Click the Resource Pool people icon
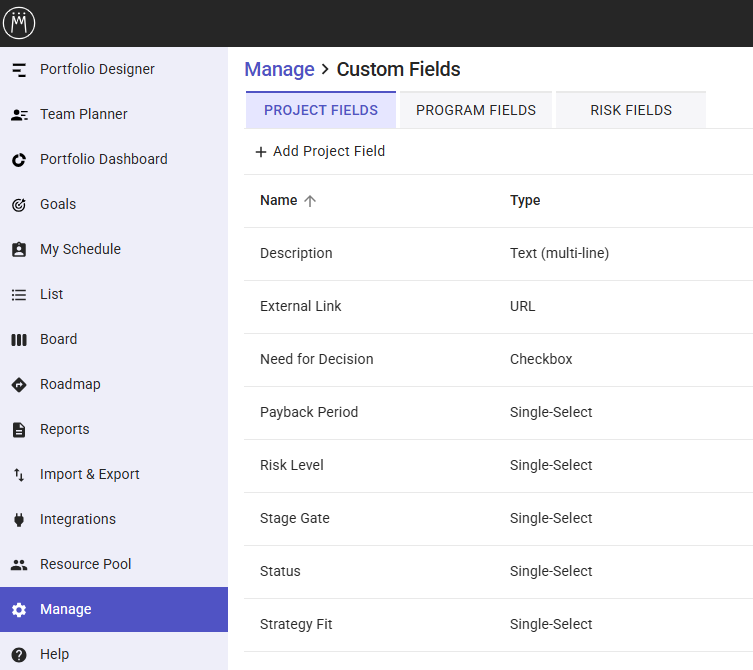The width and height of the screenshot is (753, 670). [19, 564]
